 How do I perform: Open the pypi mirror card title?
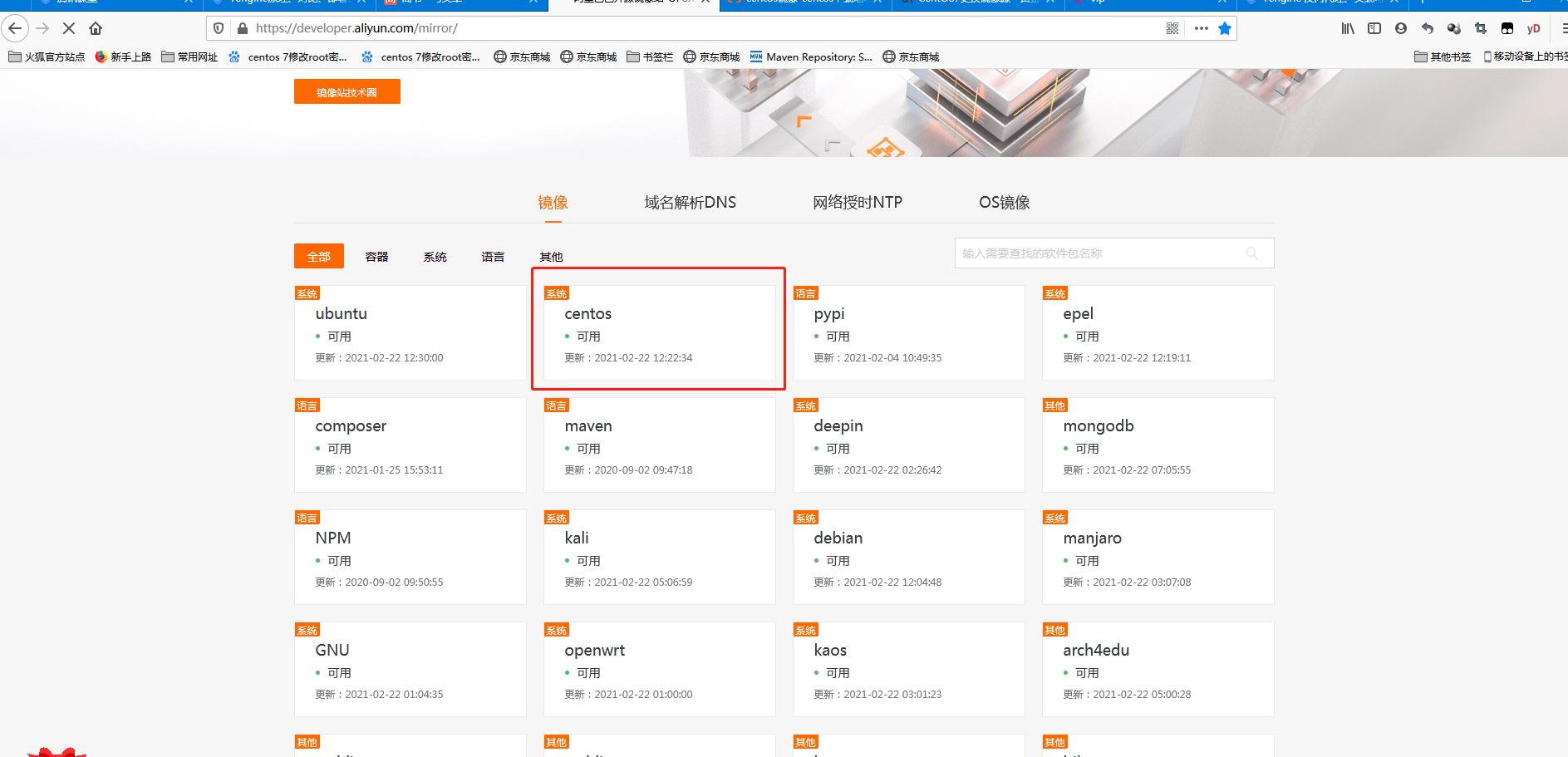coord(829,314)
